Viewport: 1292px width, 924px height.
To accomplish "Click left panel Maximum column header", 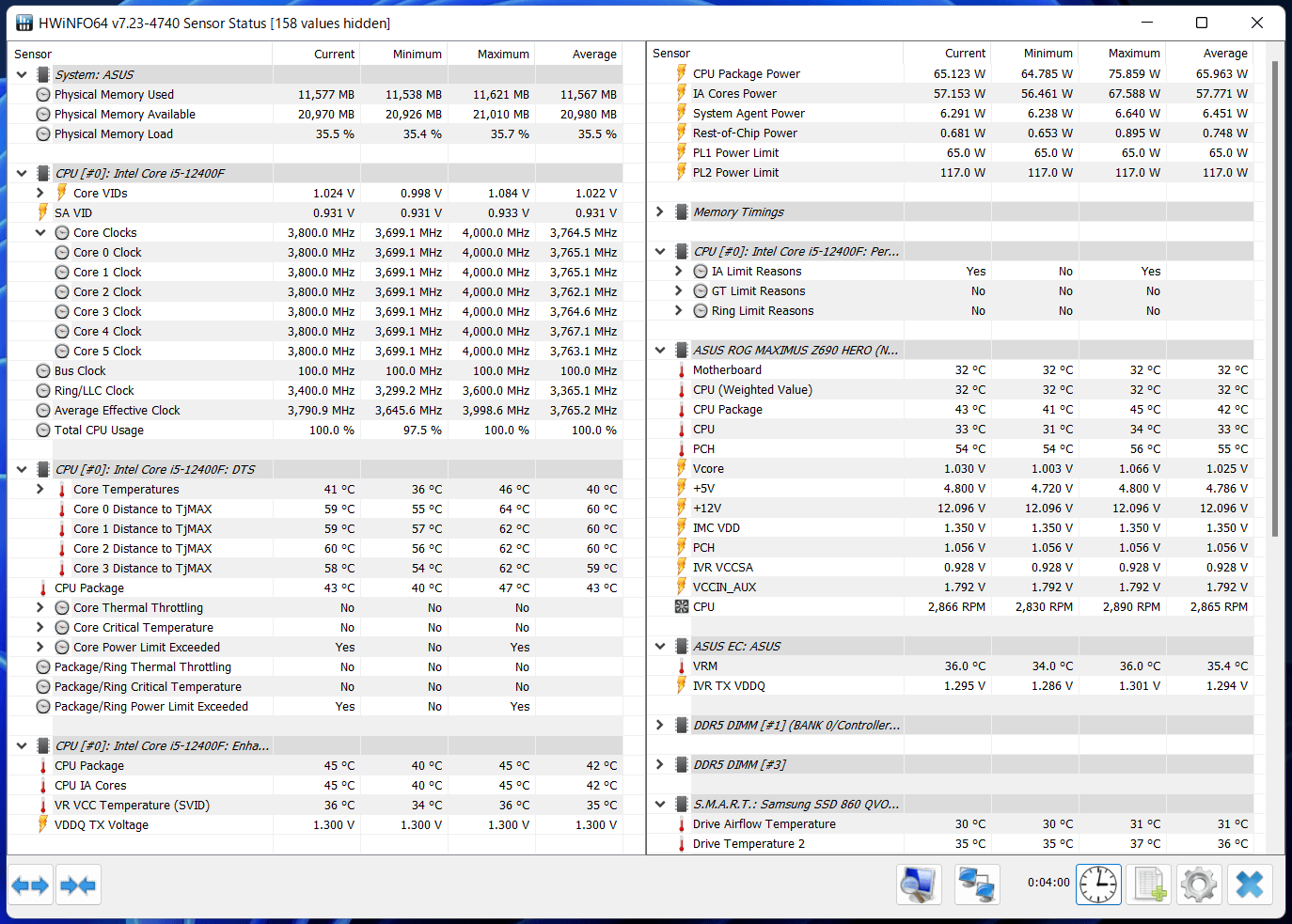I will coord(492,54).
